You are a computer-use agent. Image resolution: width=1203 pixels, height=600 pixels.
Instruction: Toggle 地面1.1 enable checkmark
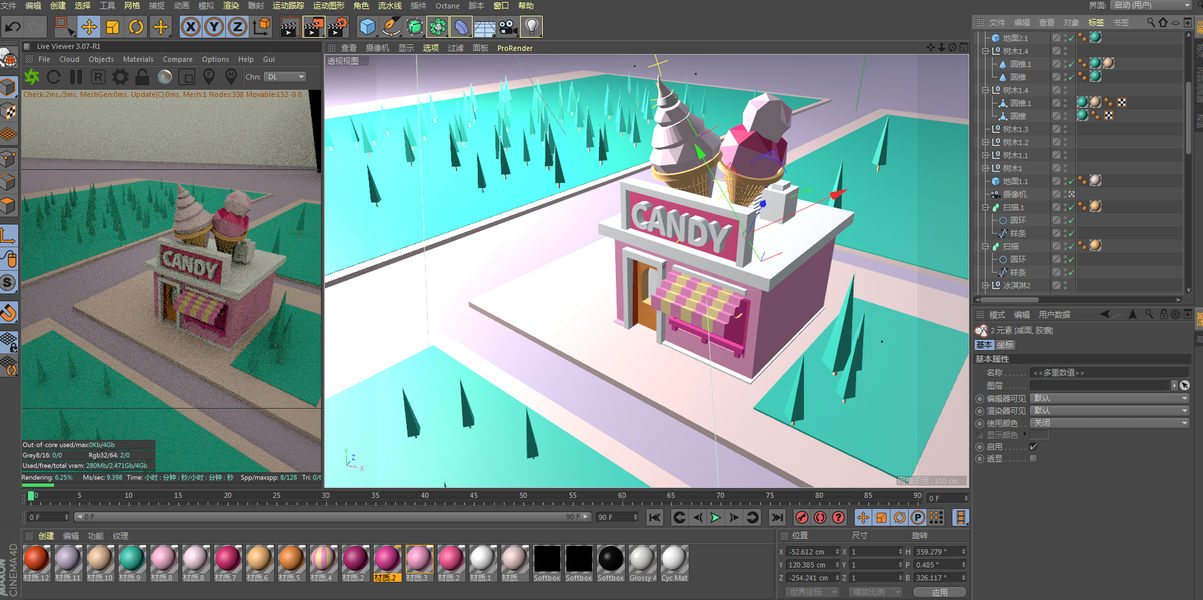(1069, 181)
